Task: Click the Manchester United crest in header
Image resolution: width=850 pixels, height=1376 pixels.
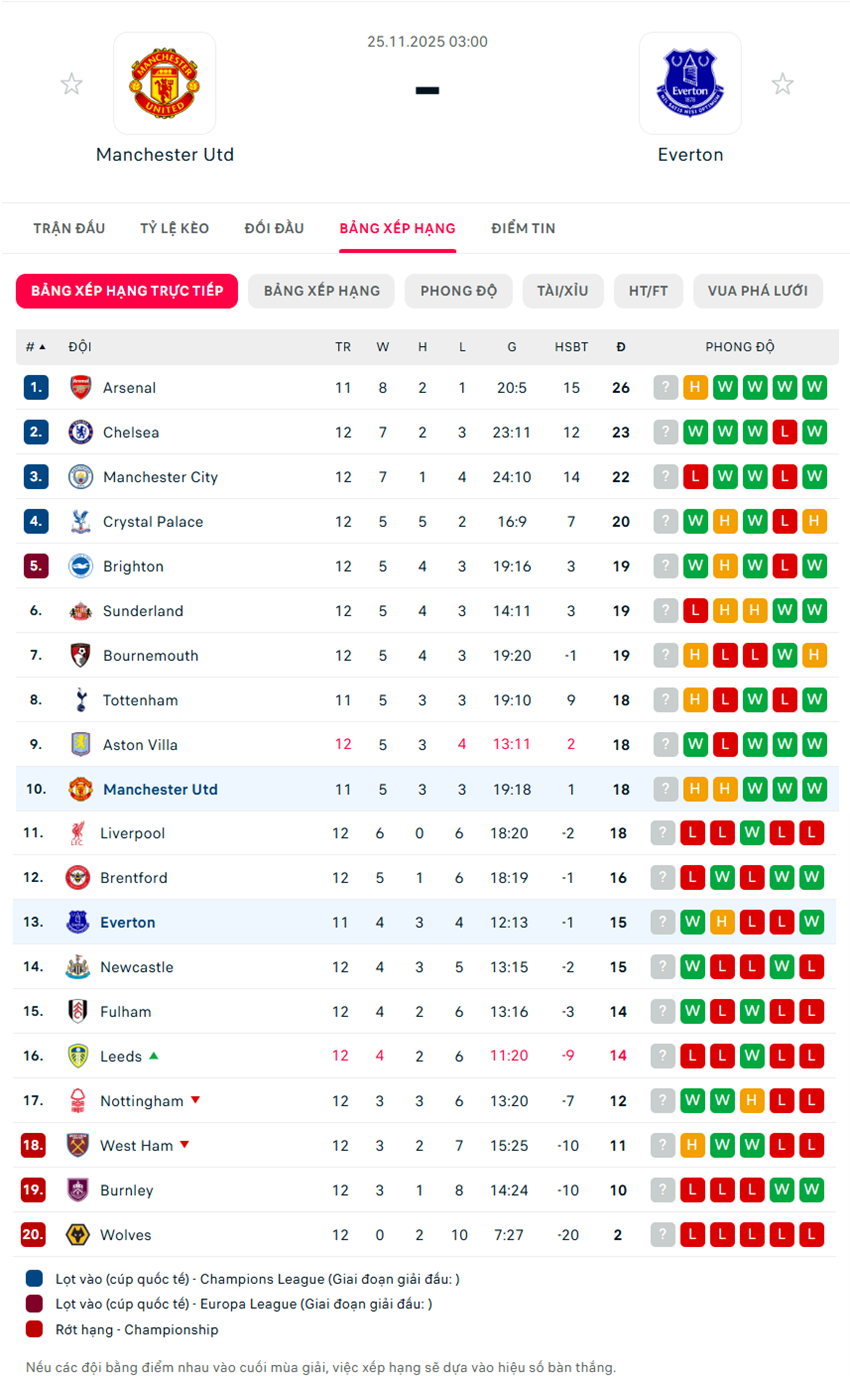Action: click(164, 84)
